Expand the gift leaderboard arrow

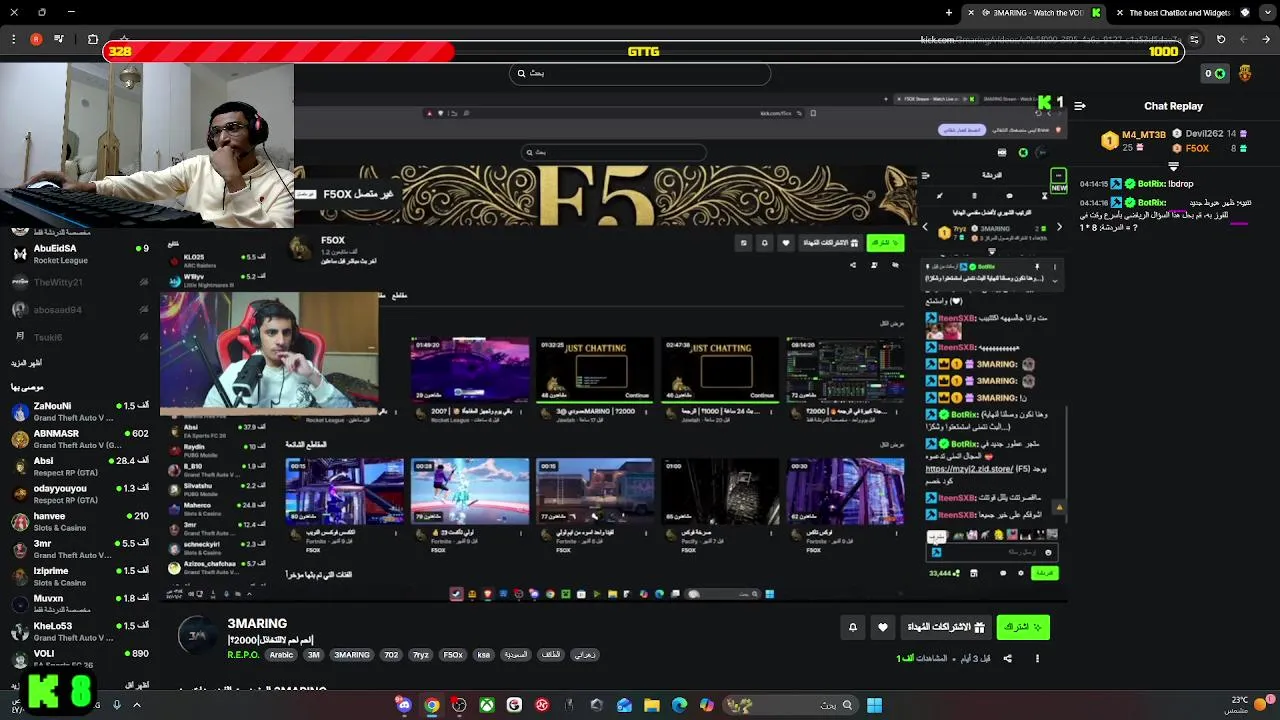(x=1174, y=165)
